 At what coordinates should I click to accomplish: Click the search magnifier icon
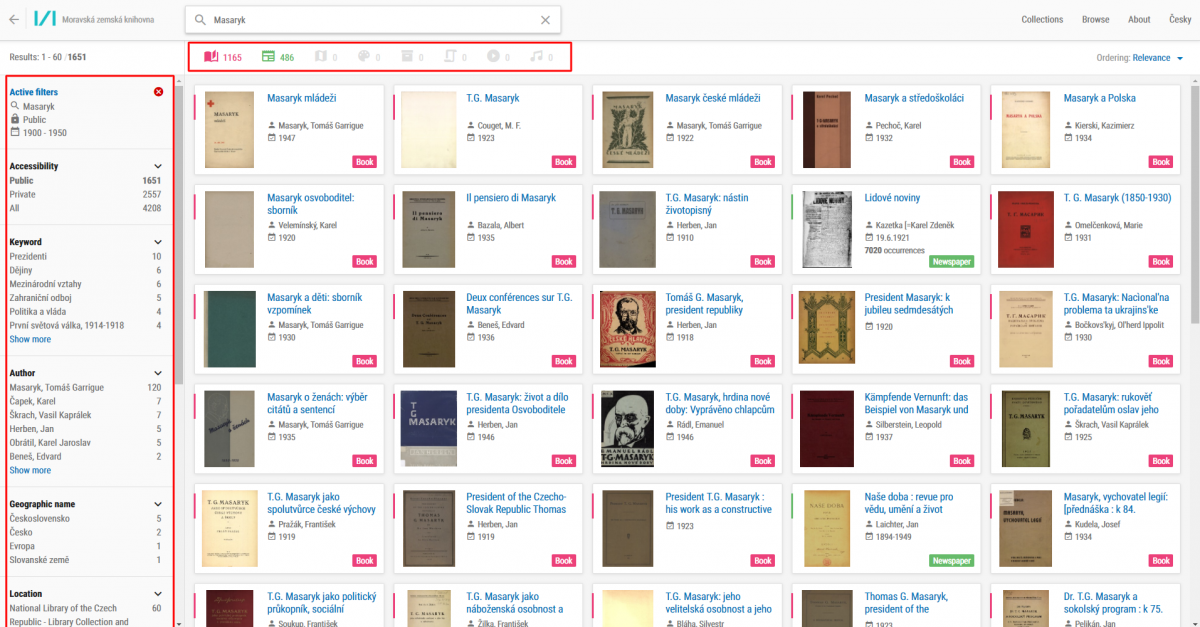click(200, 19)
